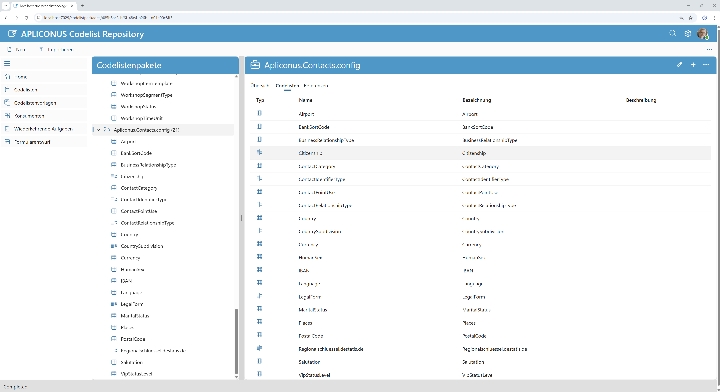Click the tree icon beside ContactCategory
This screenshot has height=392, width=720.
113,188
